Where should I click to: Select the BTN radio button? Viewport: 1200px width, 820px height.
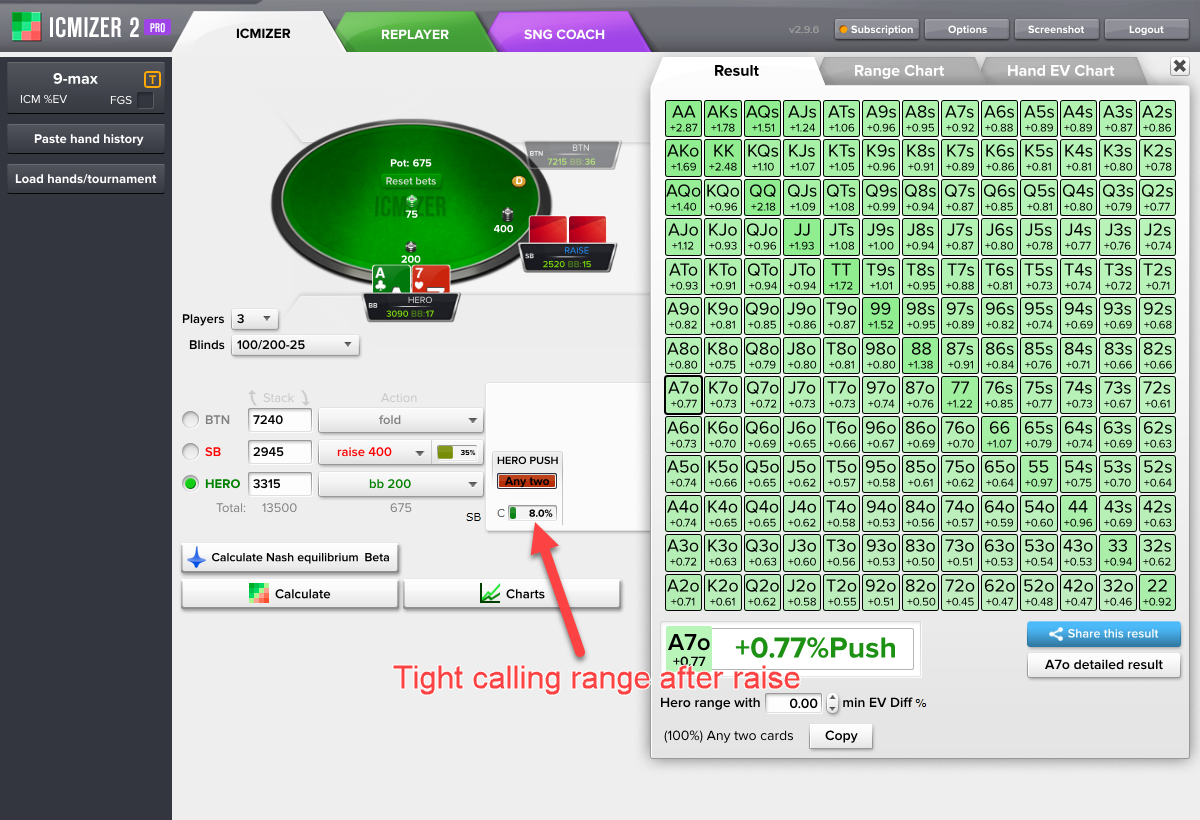pos(190,420)
